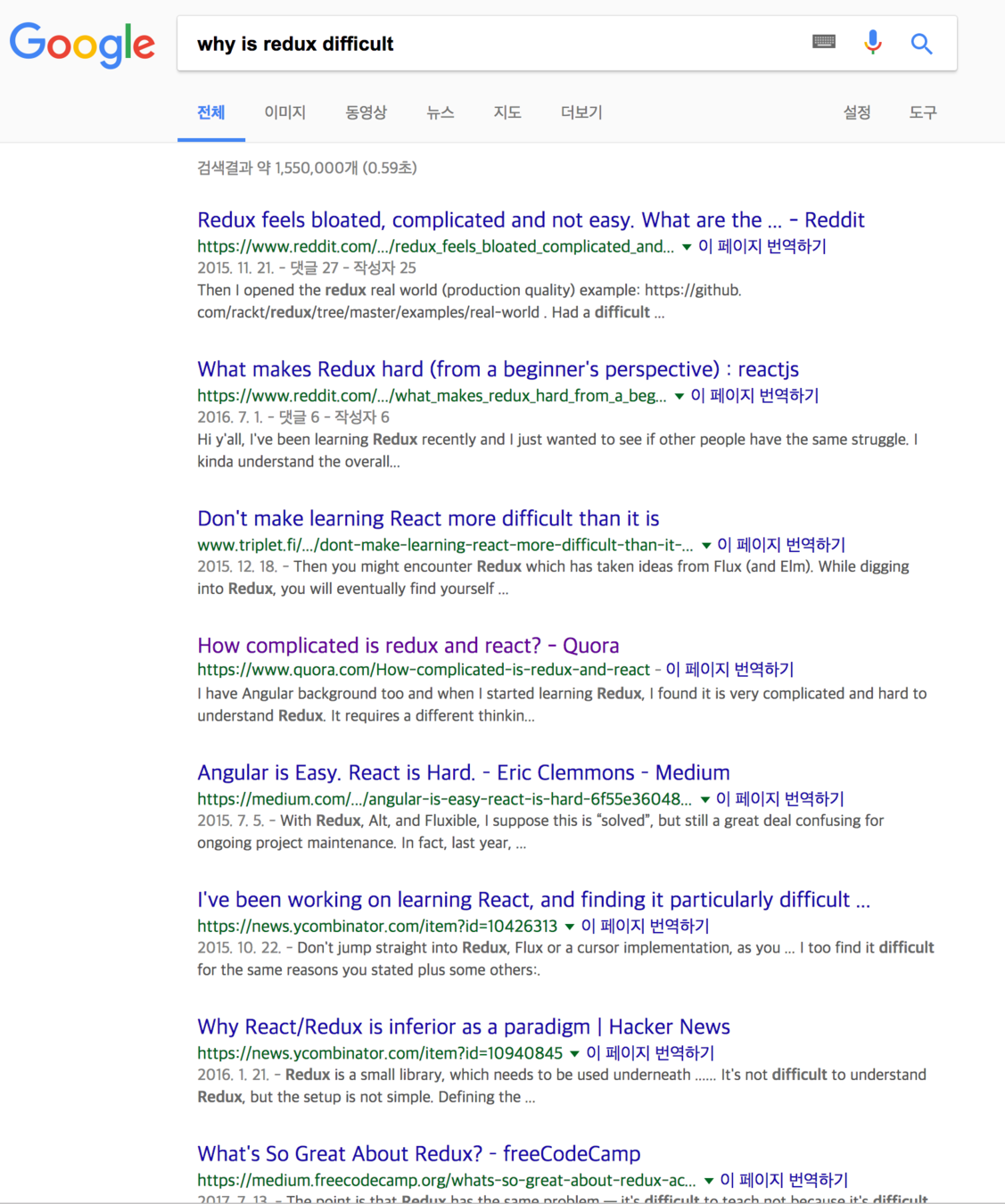Switch to the 동영상 tab
The height and width of the screenshot is (1204, 1005).
click(x=367, y=112)
